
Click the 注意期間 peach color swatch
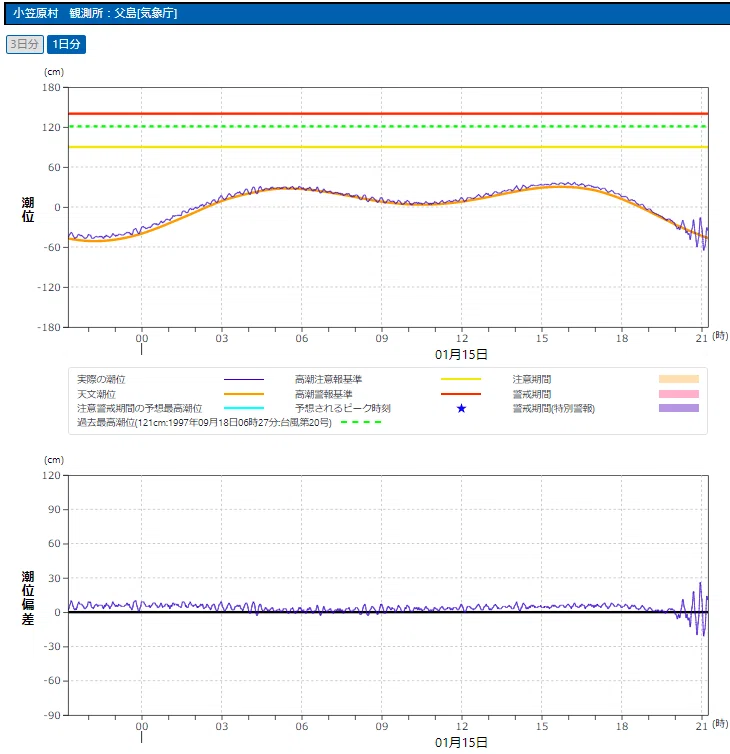(x=679, y=379)
